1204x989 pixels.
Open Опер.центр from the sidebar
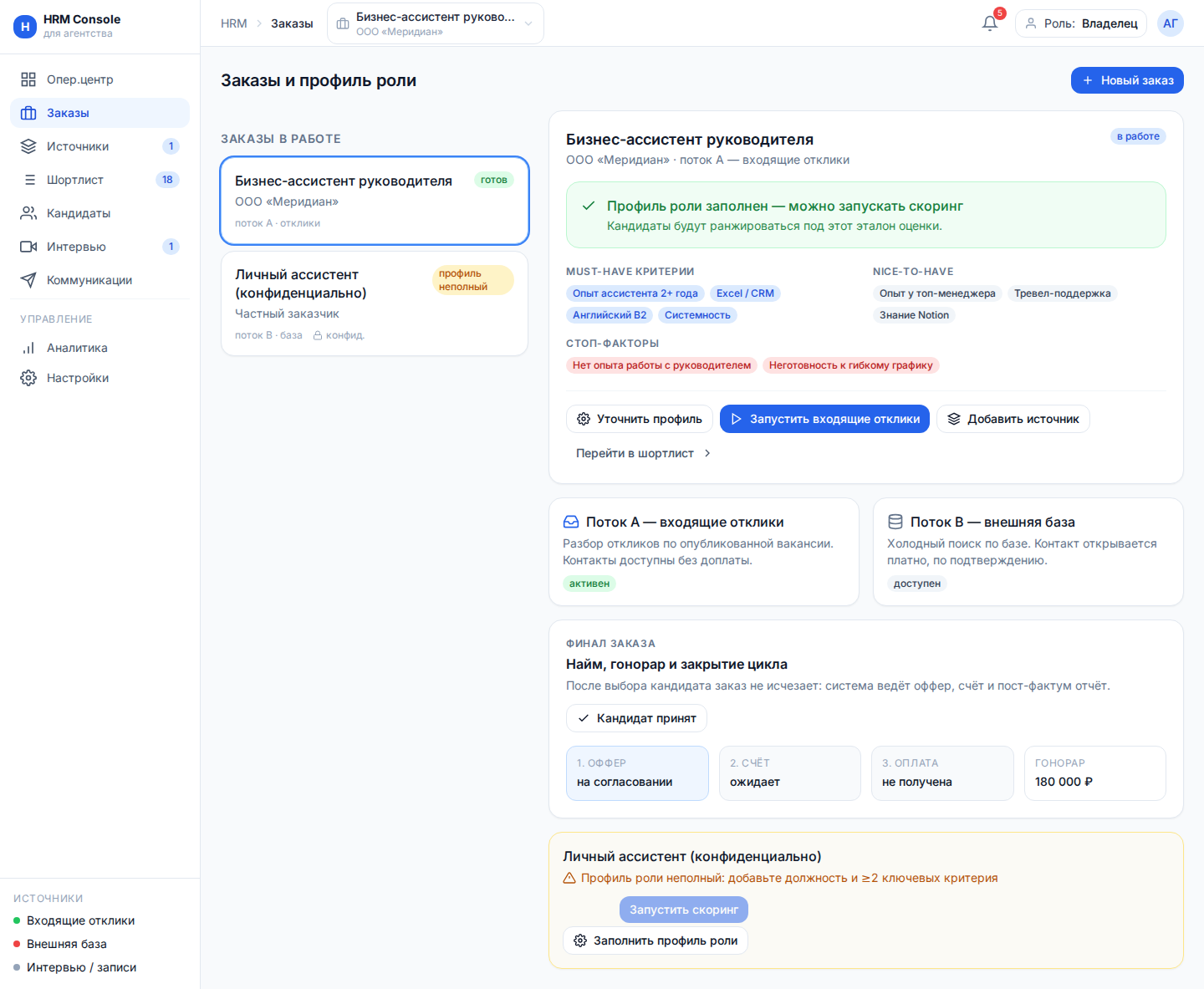click(x=100, y=79)
